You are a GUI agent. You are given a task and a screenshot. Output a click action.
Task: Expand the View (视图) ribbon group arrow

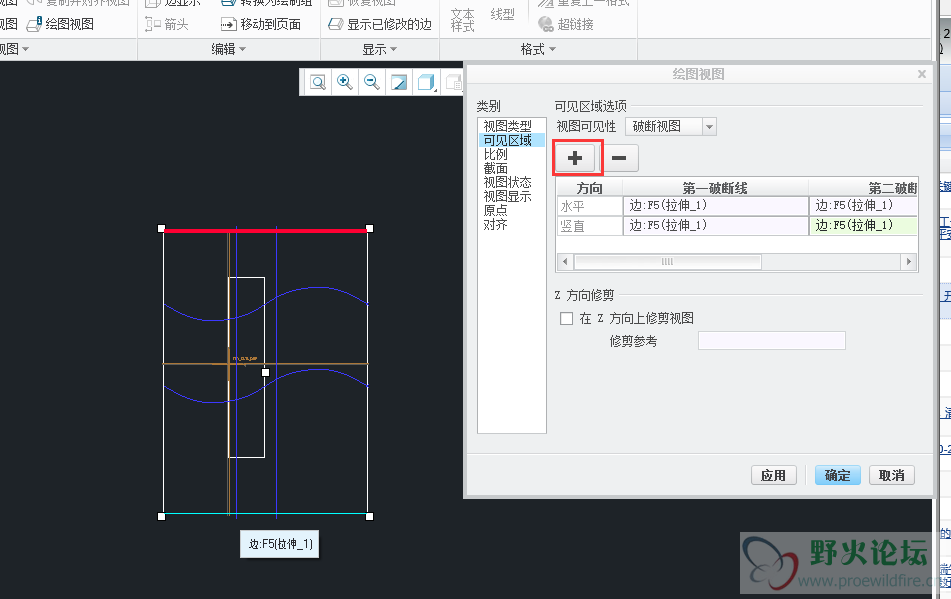pyautogui.click(x=25, y=49)
